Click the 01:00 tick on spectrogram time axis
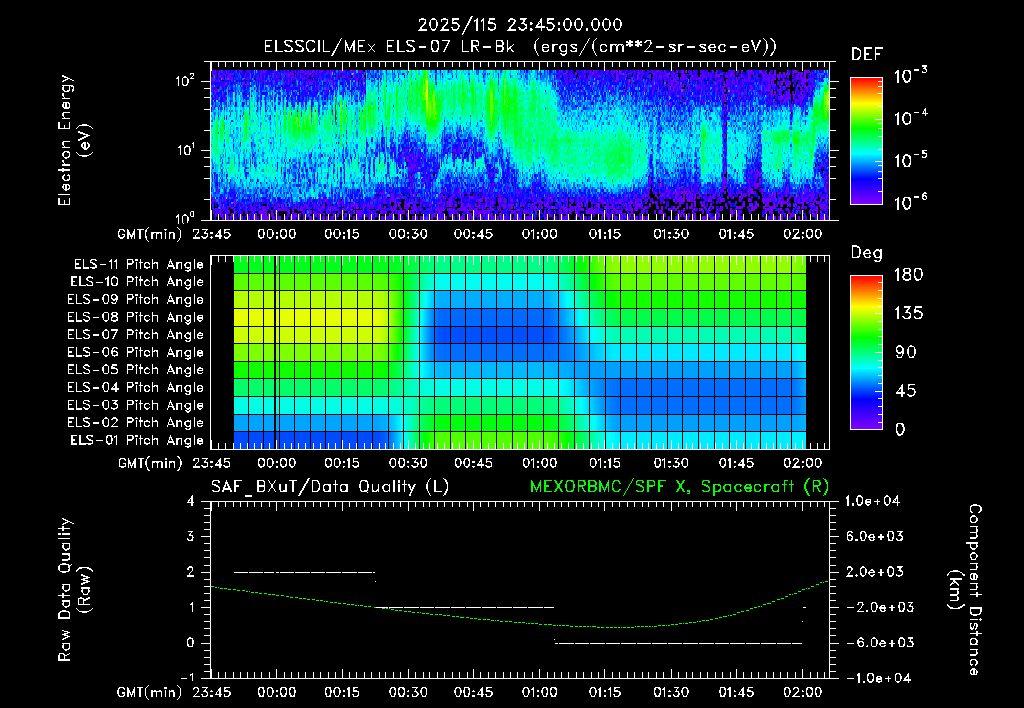Screen dimensions: 1024x708 539,234
